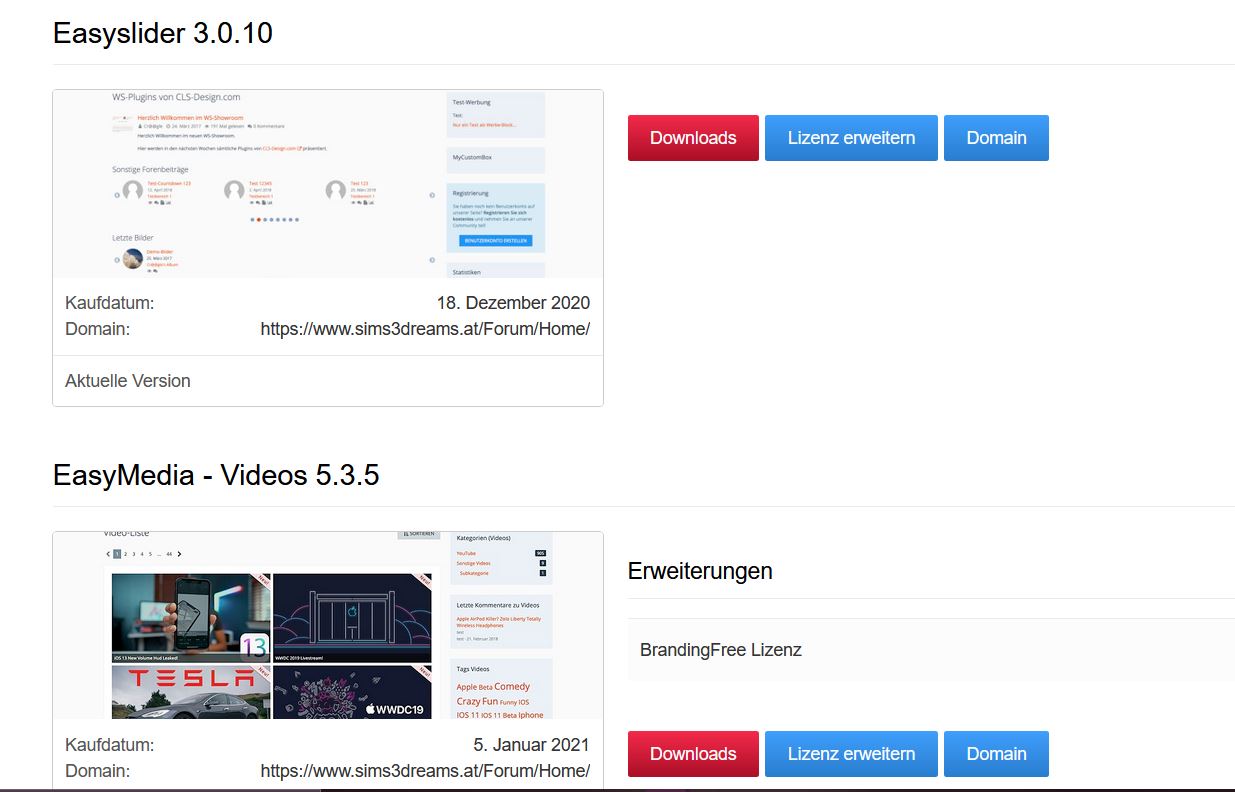The image size is (1235, 792).
Task: Extend the EasyMedia license via Lizenz erweitern
Action: [851, 754]
